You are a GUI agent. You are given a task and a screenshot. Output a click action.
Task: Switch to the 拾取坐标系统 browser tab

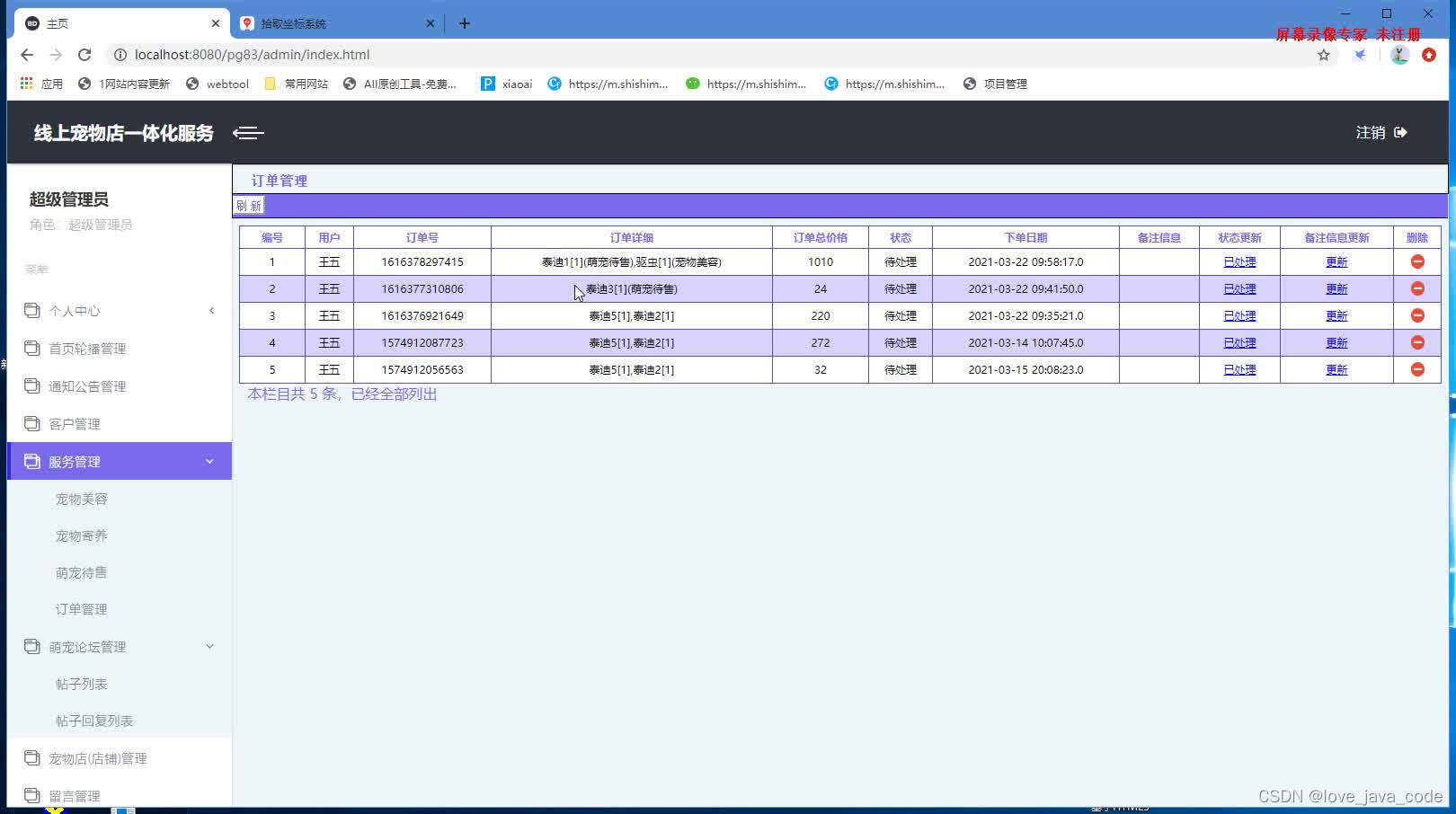point(338,23)
